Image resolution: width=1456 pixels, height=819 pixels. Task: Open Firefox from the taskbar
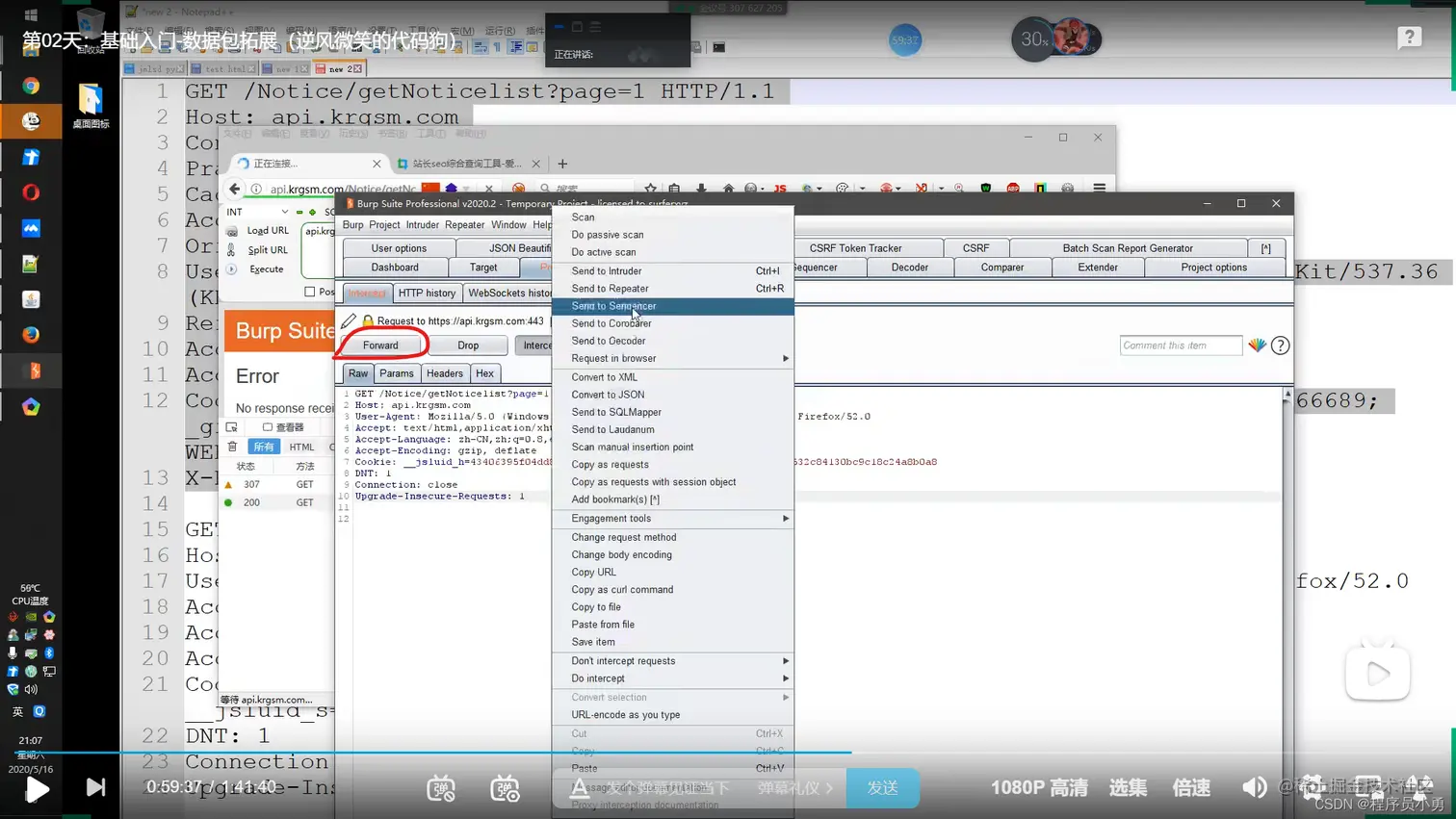tap(31, 335)
